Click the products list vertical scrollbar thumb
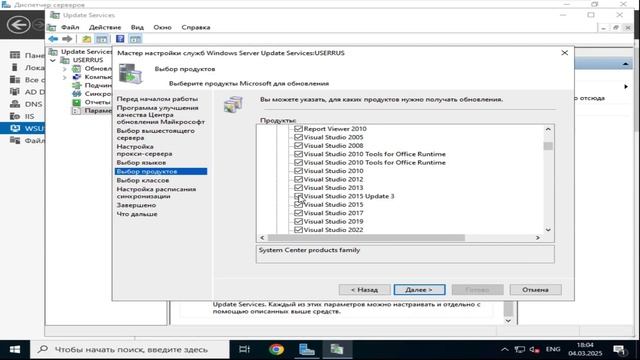The image size is (640, 360). pos(548,146)
